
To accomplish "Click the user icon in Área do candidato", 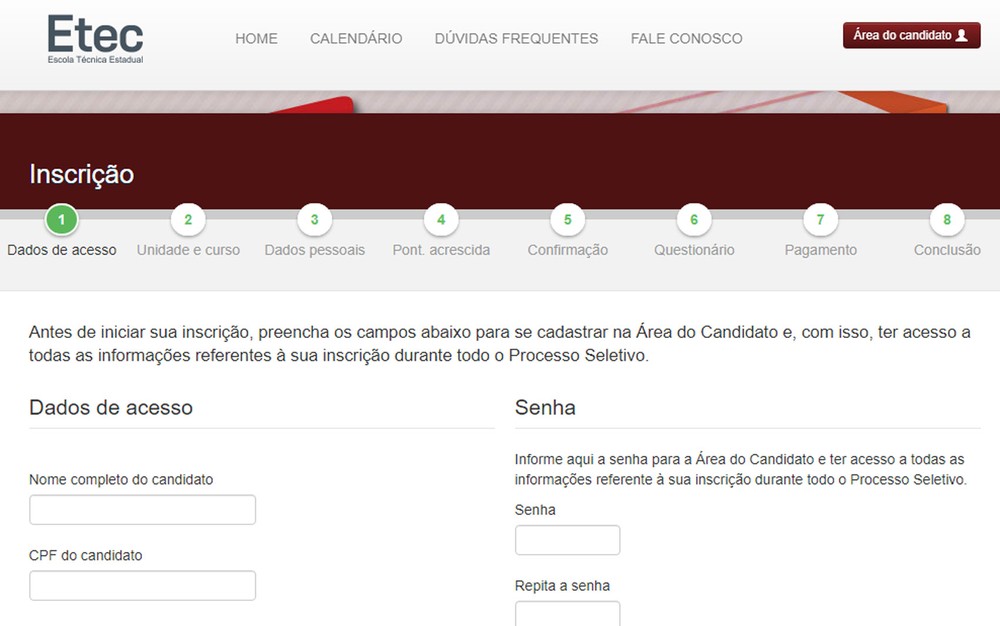I will point(962,36).
